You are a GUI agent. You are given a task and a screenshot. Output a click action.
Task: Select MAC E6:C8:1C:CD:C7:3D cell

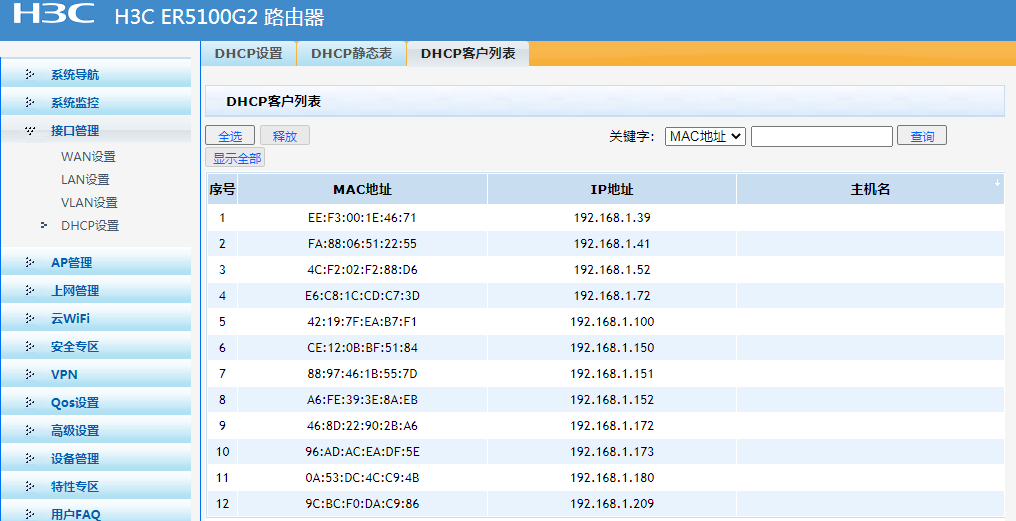[362, 295]
